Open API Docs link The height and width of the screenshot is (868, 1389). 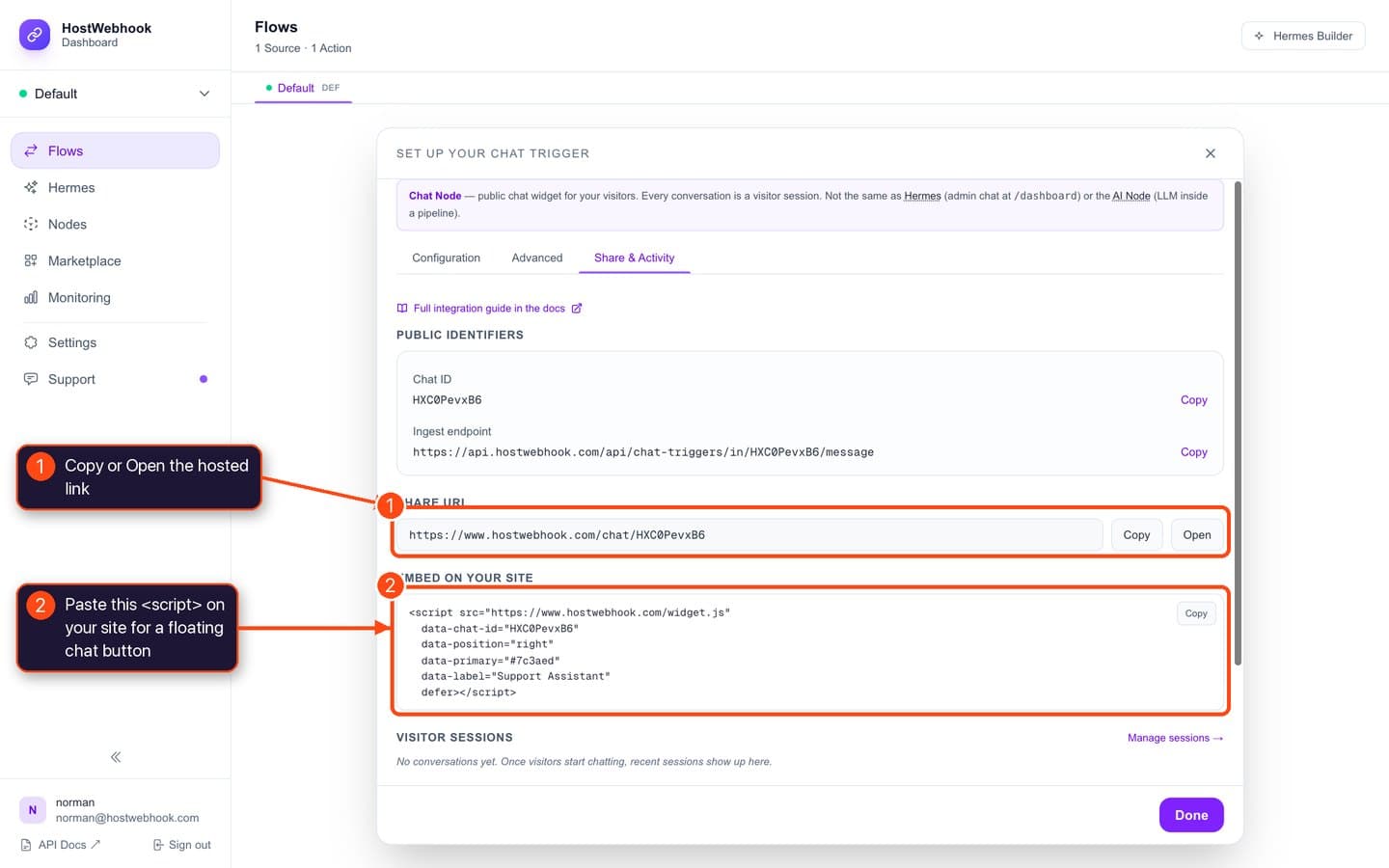pyautogui.click(x=61, y=845)
